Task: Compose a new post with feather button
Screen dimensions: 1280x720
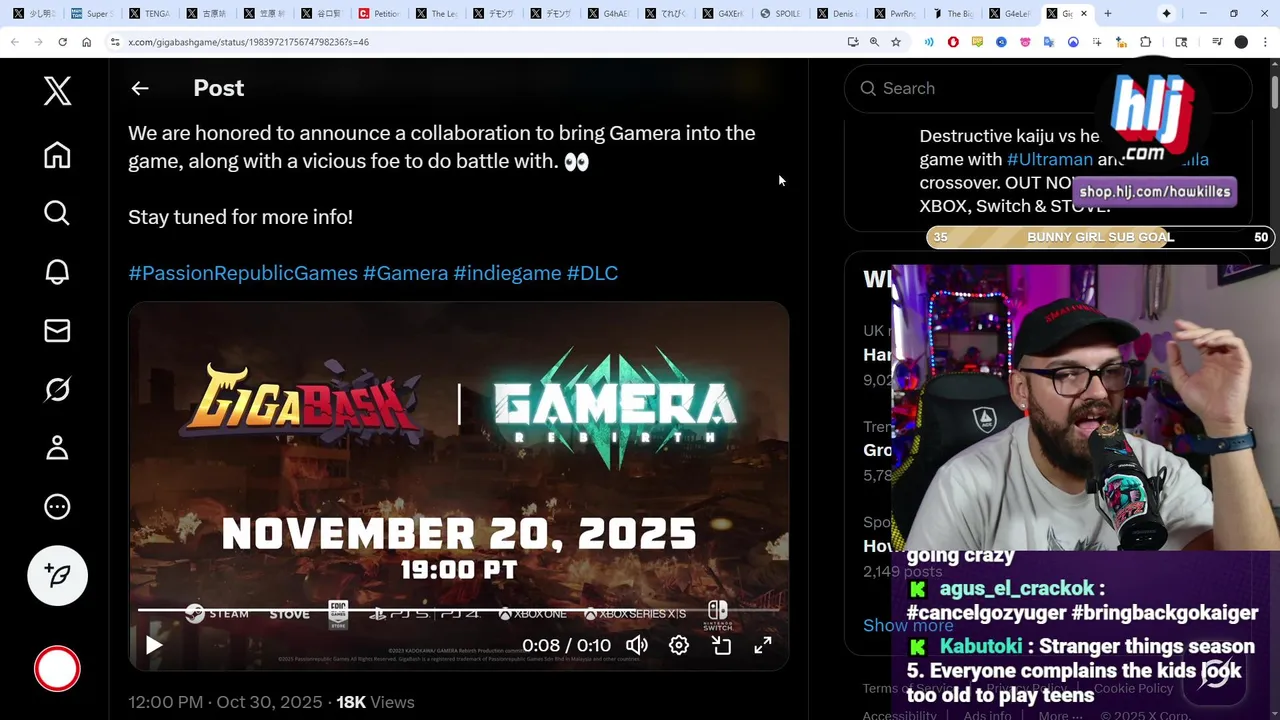Action: pyautogui.click(x=57, y=575)
